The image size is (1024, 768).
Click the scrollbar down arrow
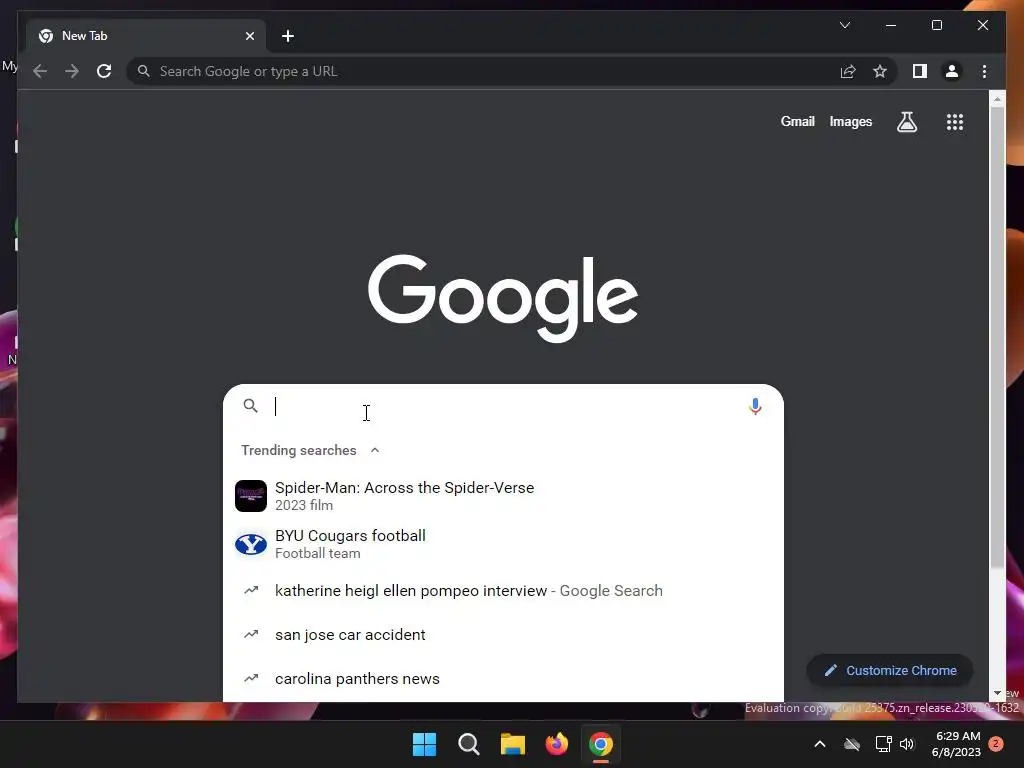[x=997, y=694]
